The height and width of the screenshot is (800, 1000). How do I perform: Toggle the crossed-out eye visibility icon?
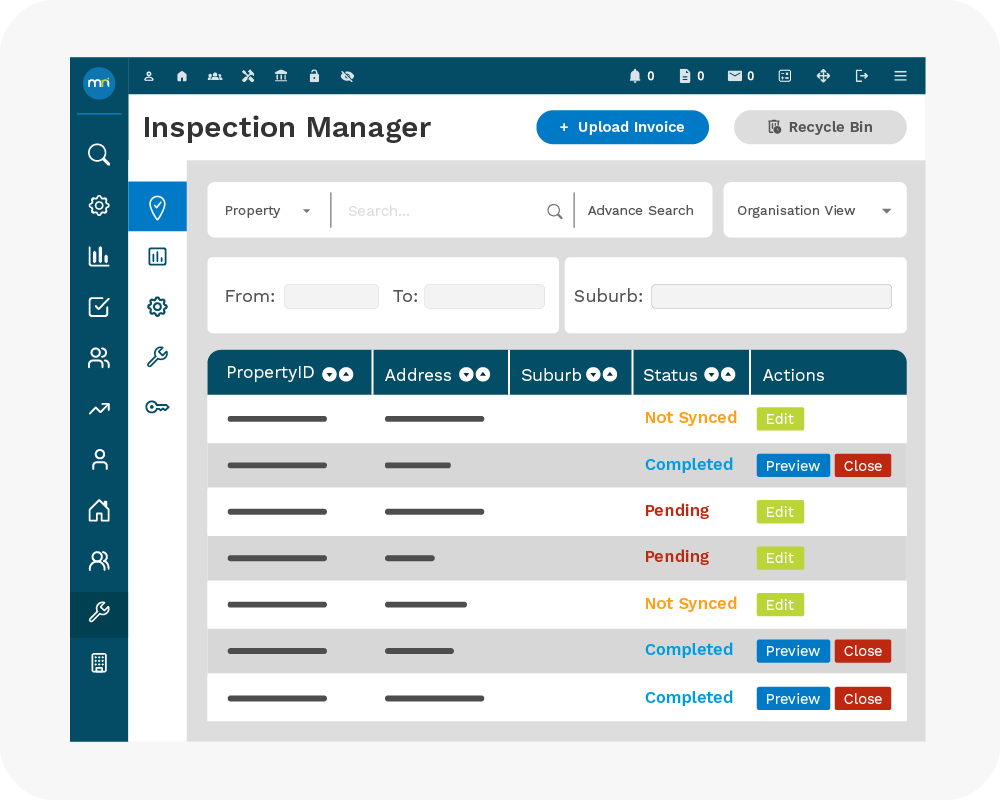pos(347,76)
